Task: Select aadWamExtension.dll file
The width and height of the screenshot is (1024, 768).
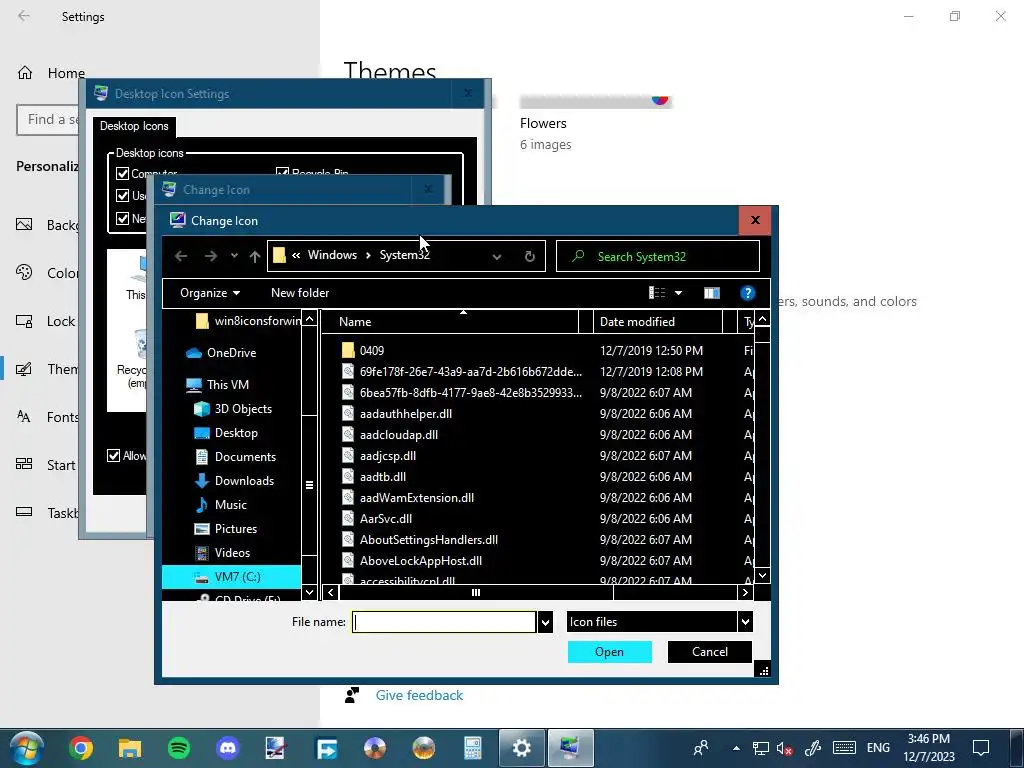Action: tap(417, 498)
